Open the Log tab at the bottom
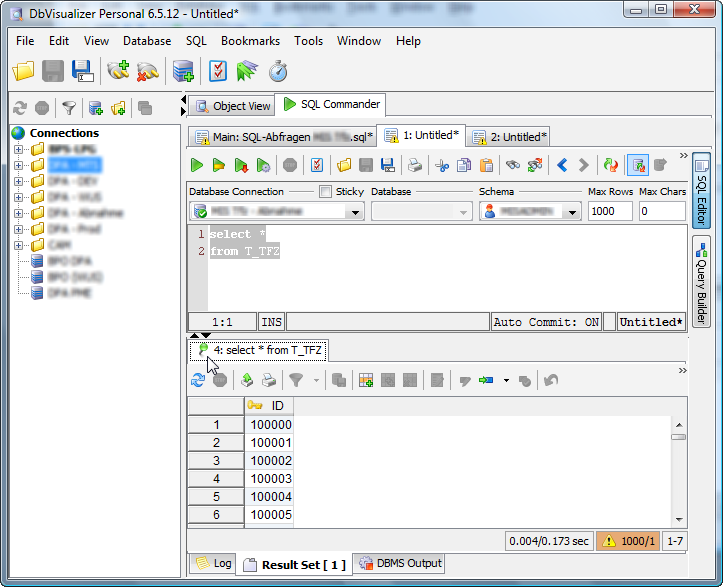The width and height of the screenshot is (723, 587). [x=214, y=563]
